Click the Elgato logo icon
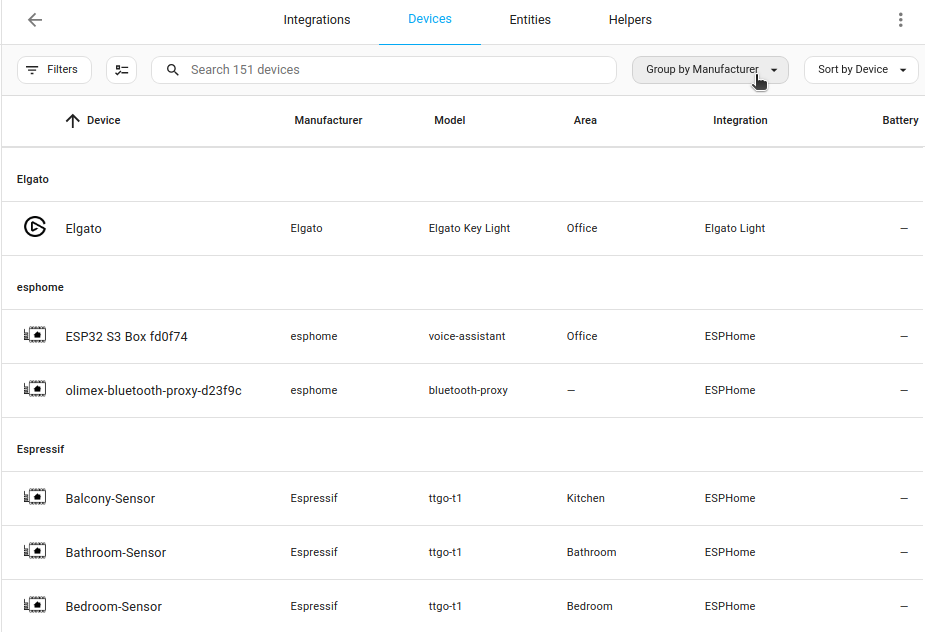 pos(35,228)
